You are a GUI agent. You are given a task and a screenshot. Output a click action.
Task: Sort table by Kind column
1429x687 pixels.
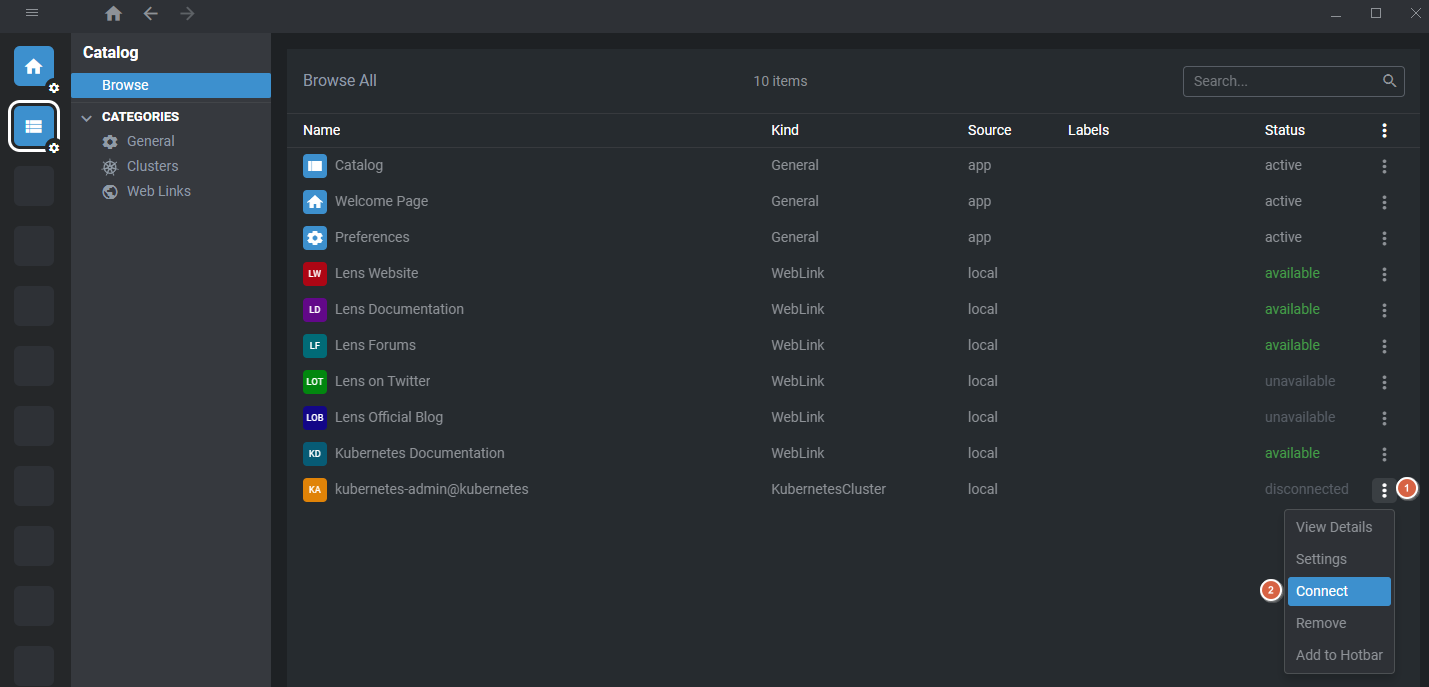click(785, 130)
